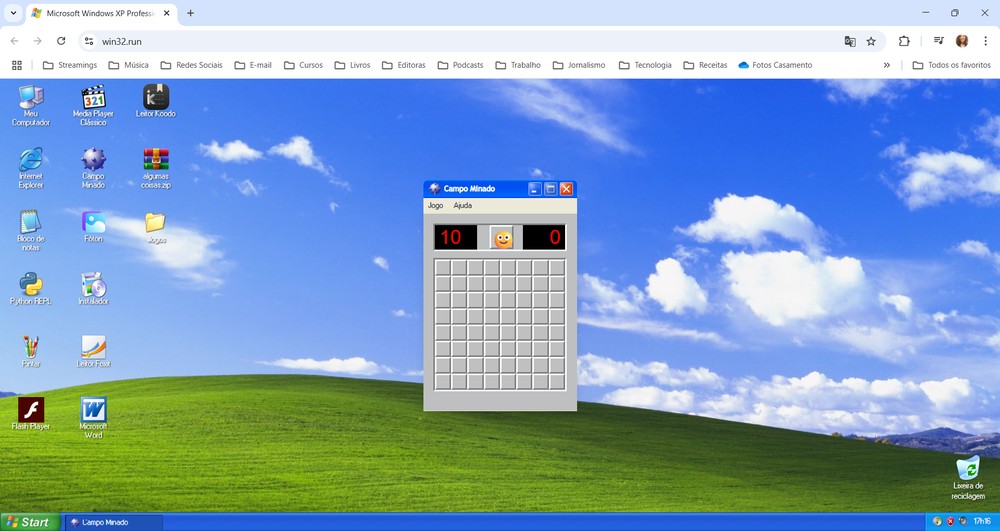
Task: Open Receitas bookmark folder
Action: (705, 65)
